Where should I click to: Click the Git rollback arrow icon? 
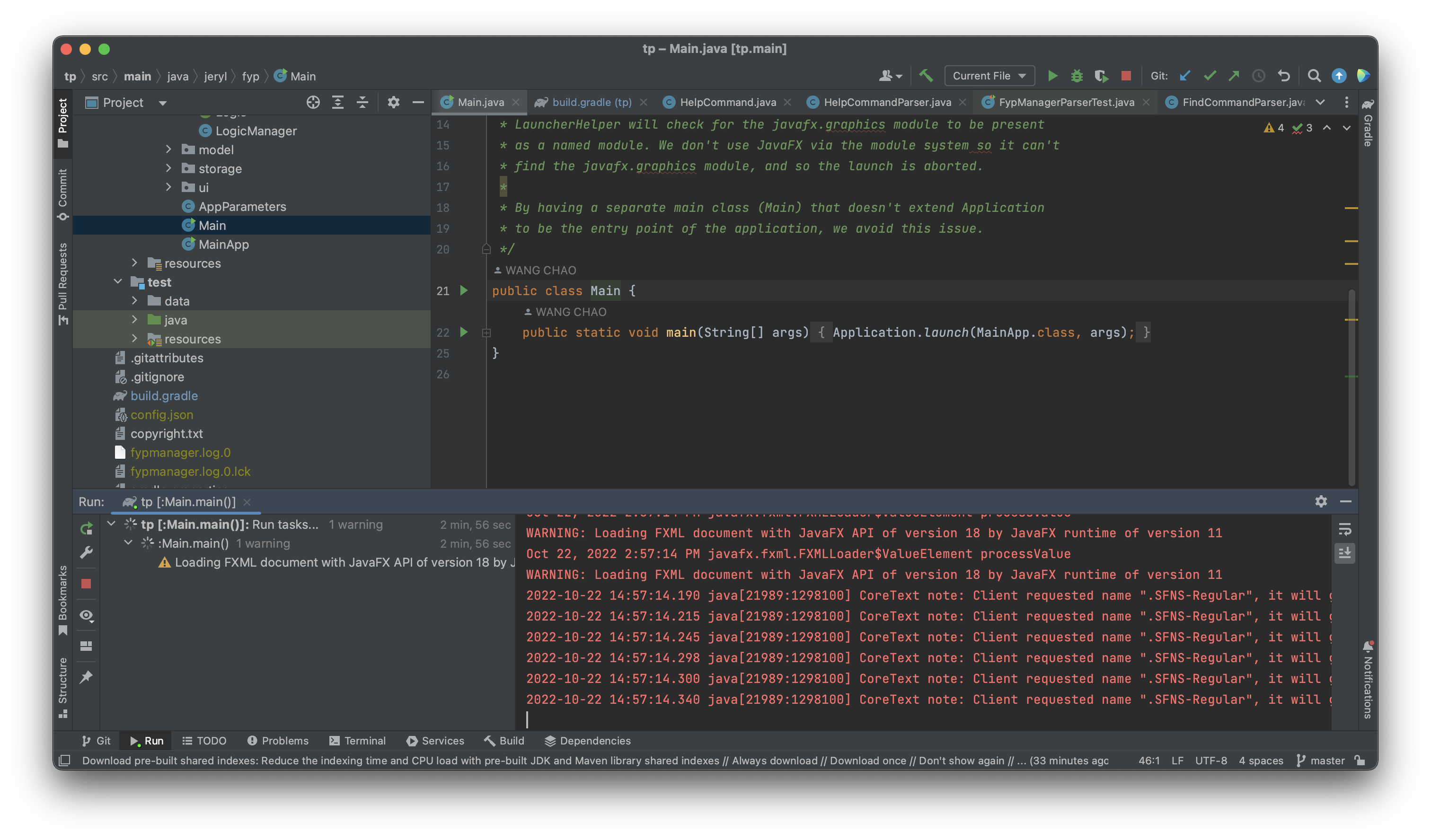coord(1284,76)
